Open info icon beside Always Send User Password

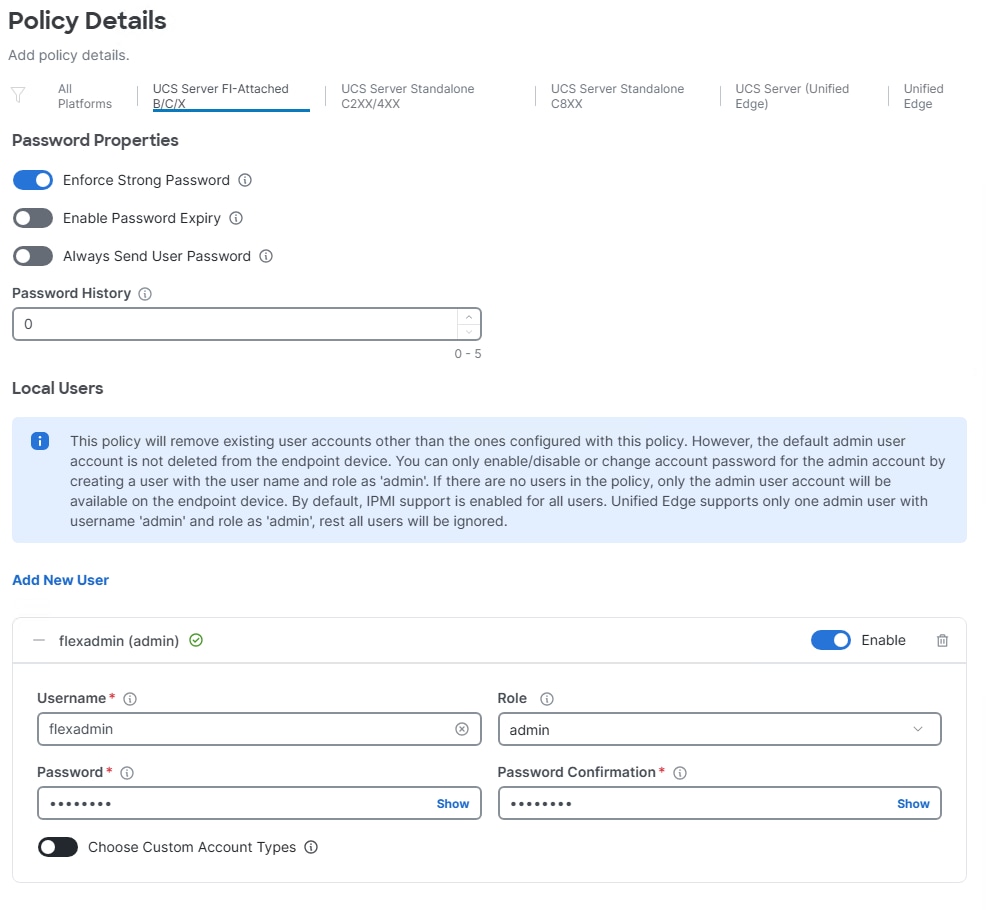[x=266, y=256]
